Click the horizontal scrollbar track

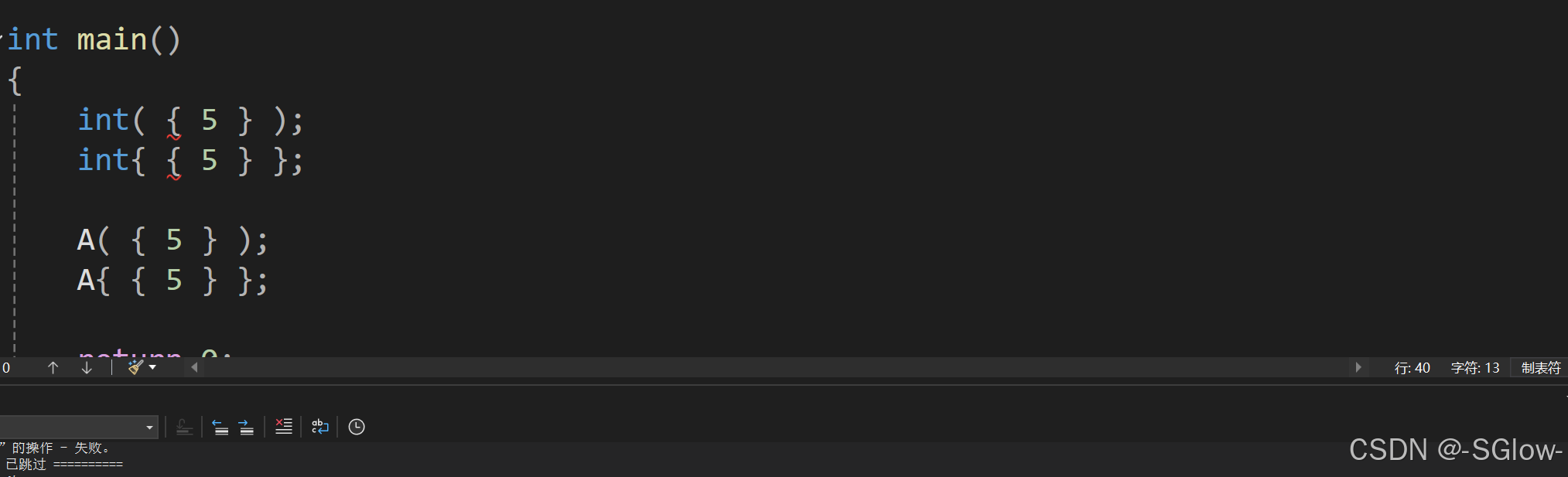[776, 367]
